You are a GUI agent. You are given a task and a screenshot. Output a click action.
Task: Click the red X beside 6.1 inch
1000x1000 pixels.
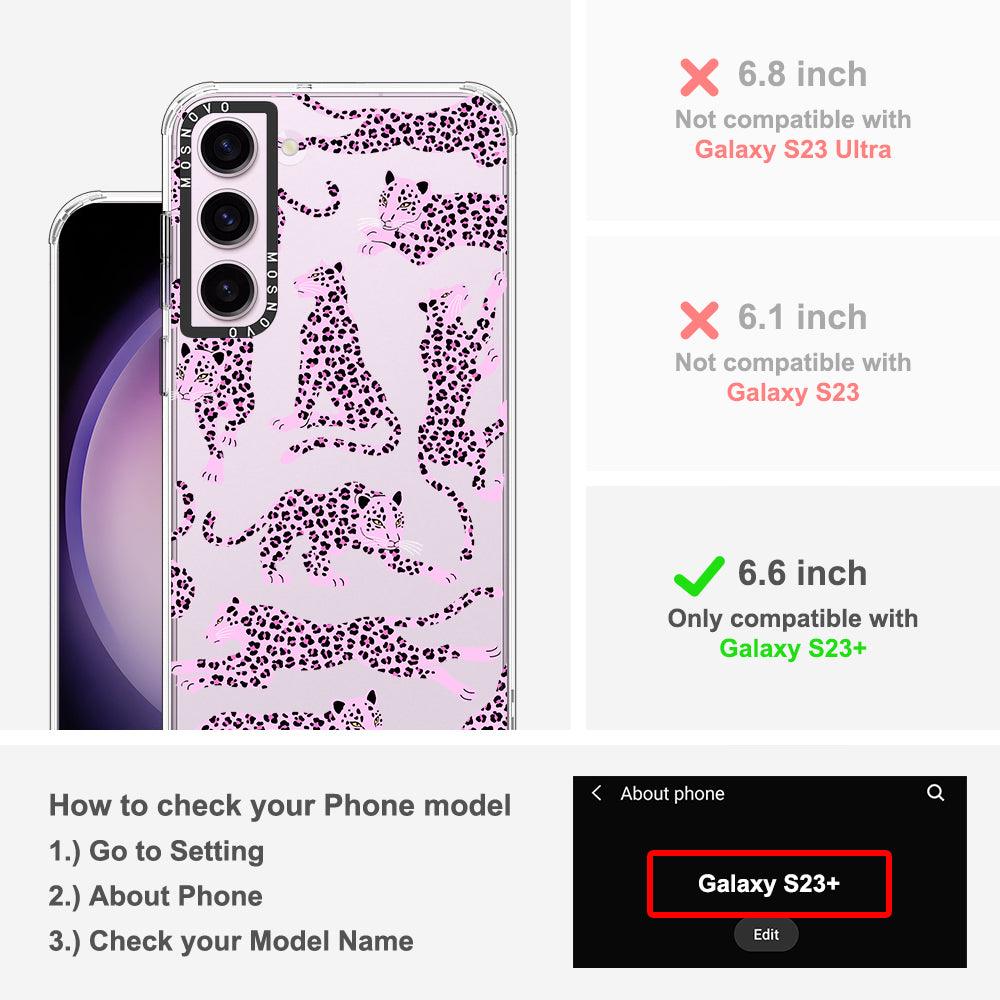(x=699, y=320)
